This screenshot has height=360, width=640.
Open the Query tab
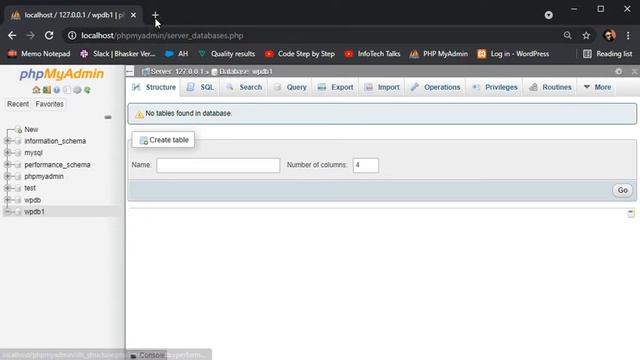click(290, 87)
